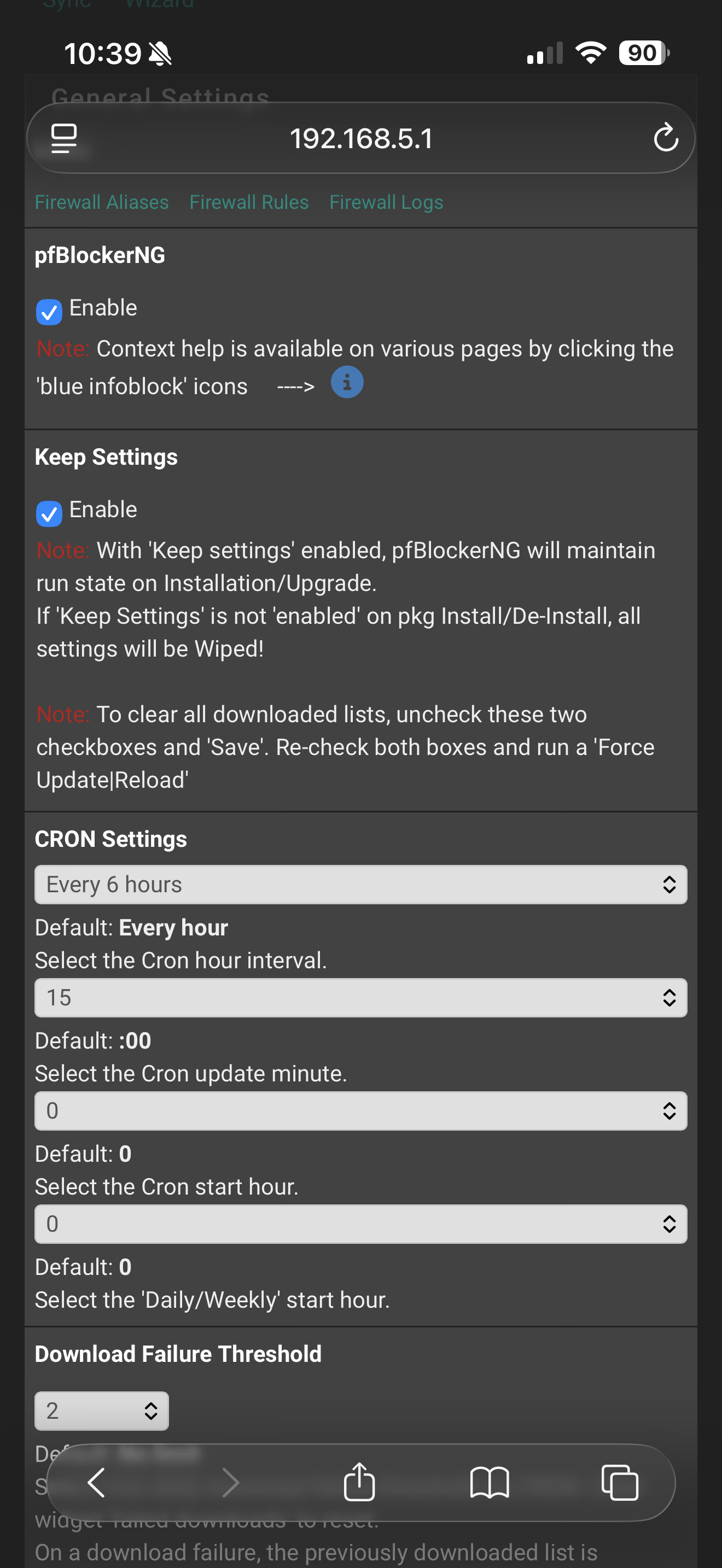Viewport: 722px width, 1568px height.
Task: Go to Firewall Aliases
Action: point(102,202)
